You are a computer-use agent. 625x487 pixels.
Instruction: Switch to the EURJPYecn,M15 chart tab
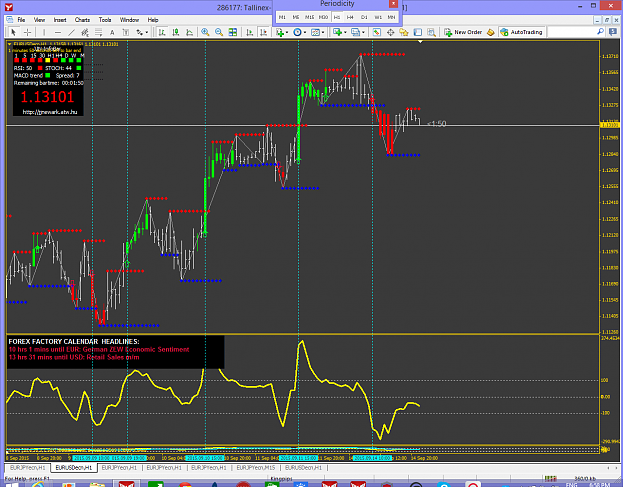256,468
